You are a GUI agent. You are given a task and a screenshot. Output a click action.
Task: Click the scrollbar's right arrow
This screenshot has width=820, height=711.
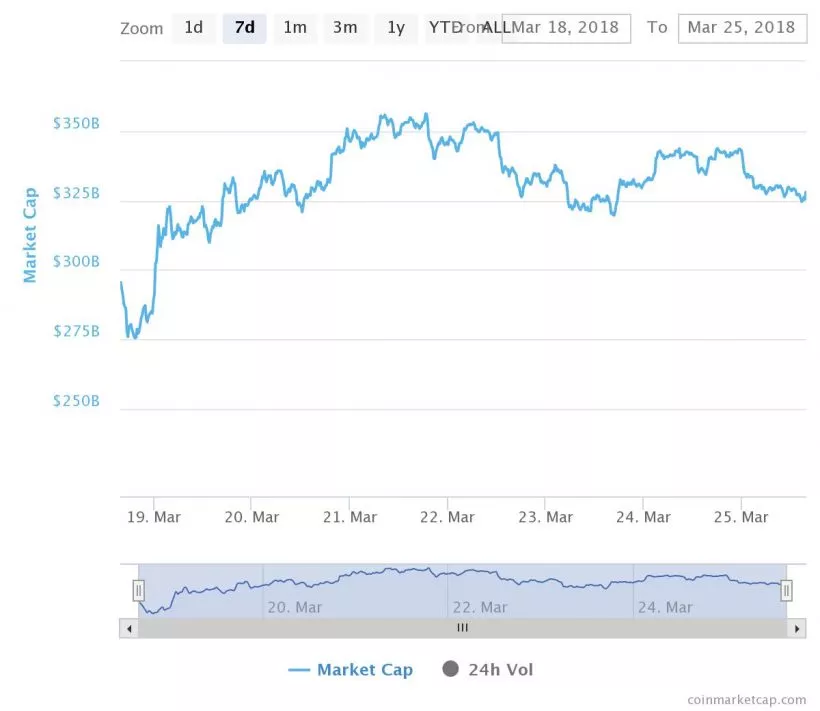(x=797, y=629)
